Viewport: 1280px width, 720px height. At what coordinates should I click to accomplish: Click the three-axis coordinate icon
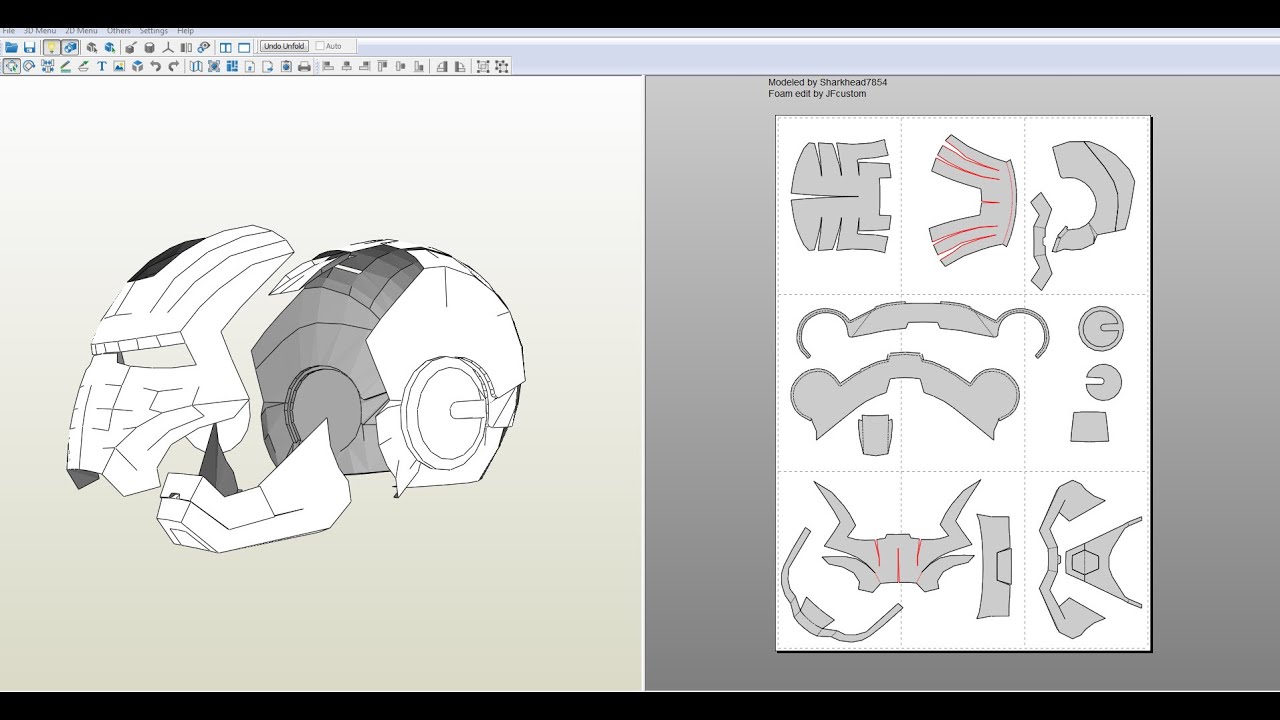(167, 47)
